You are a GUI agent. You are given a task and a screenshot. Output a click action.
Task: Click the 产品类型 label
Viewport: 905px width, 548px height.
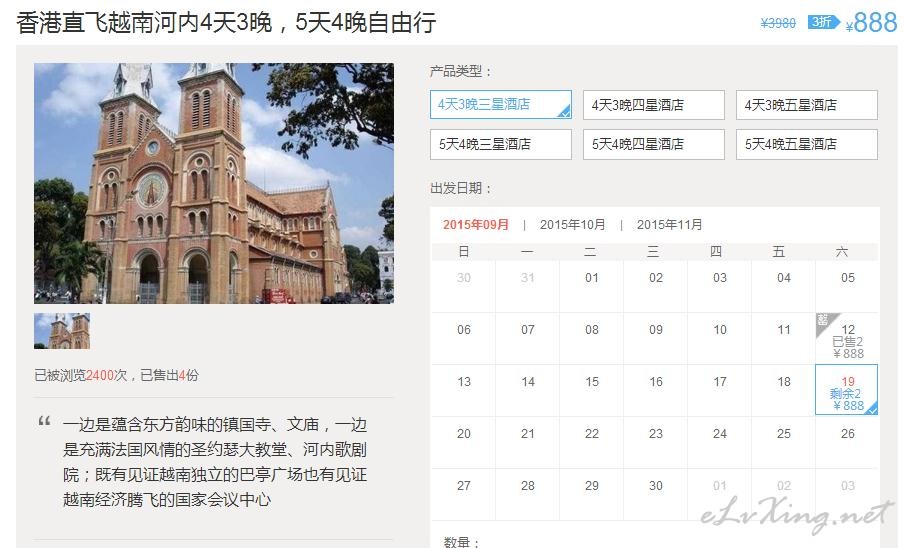coord(460,72)
